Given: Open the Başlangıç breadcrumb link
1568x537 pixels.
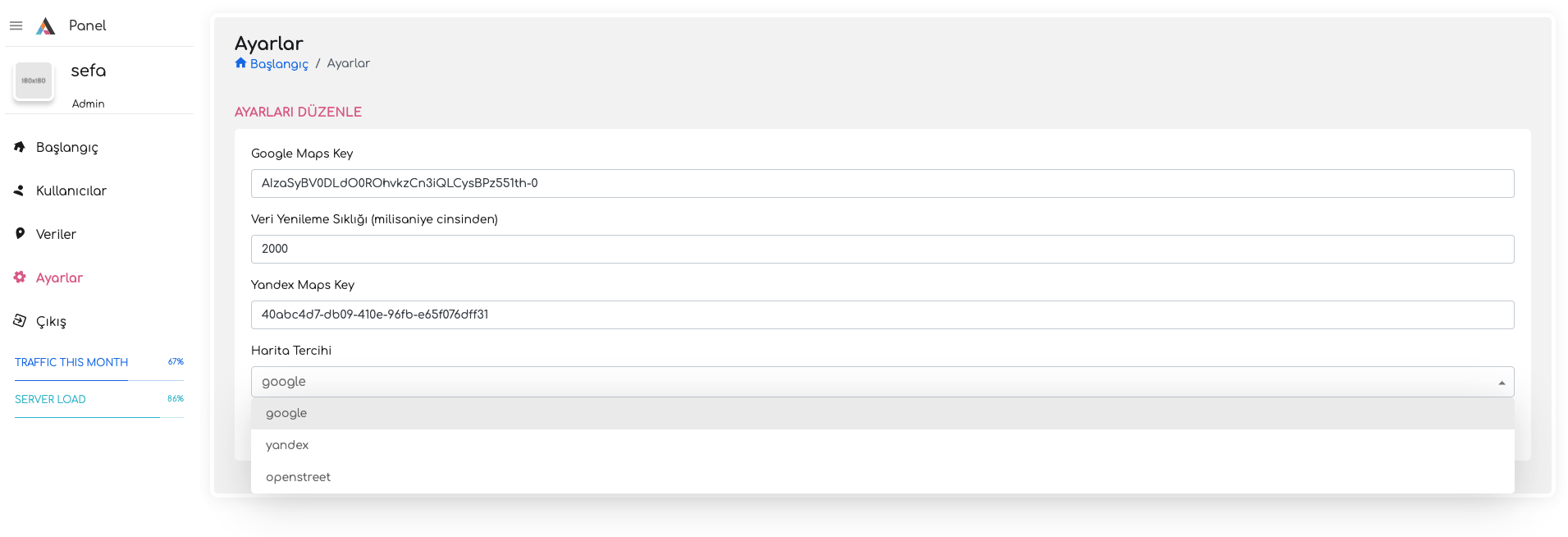Looking at the screenshot, I should tap(279, 64).
